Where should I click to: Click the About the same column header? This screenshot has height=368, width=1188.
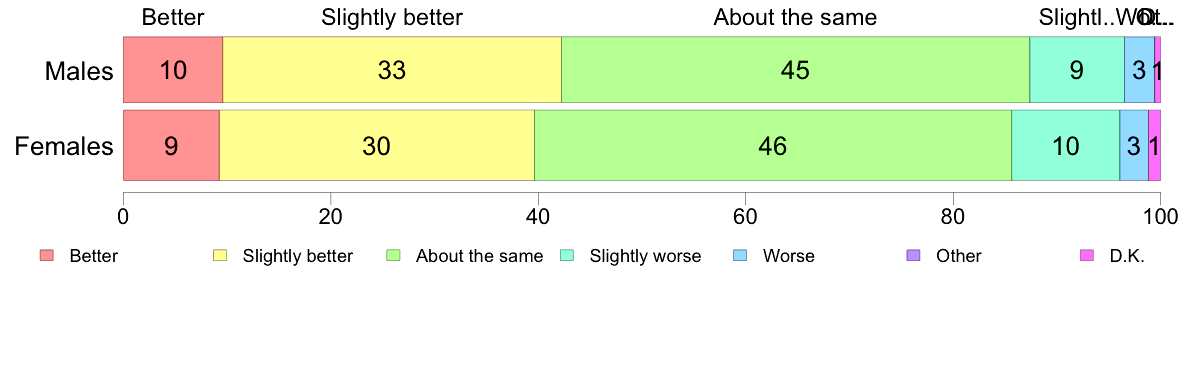795,17
